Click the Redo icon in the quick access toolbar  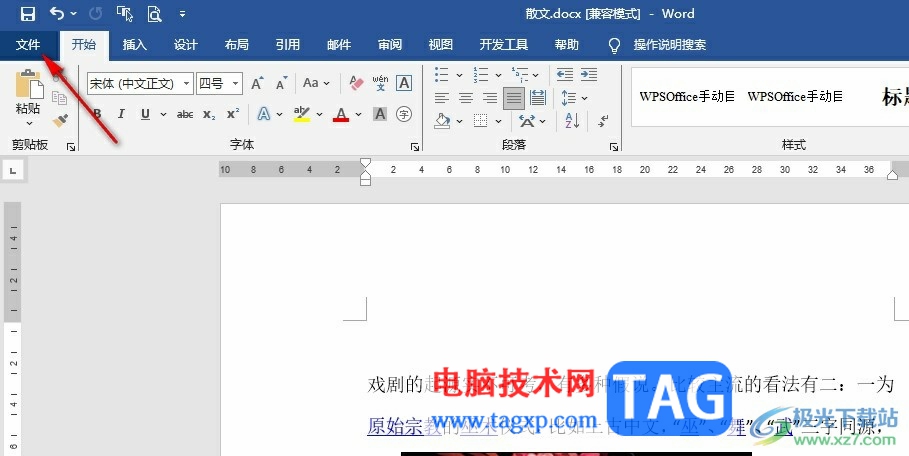click(x=96, y=13)
